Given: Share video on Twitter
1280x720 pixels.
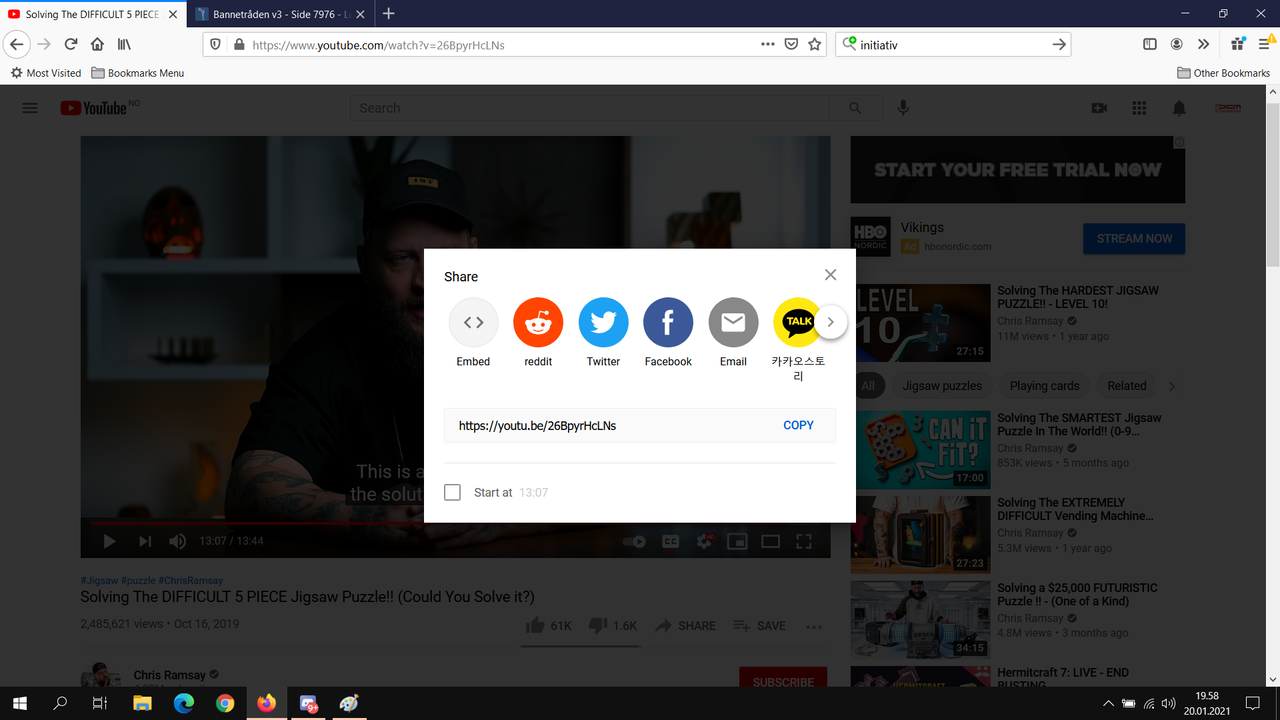Looking at the screenshot, I should (x=603, y=323).
